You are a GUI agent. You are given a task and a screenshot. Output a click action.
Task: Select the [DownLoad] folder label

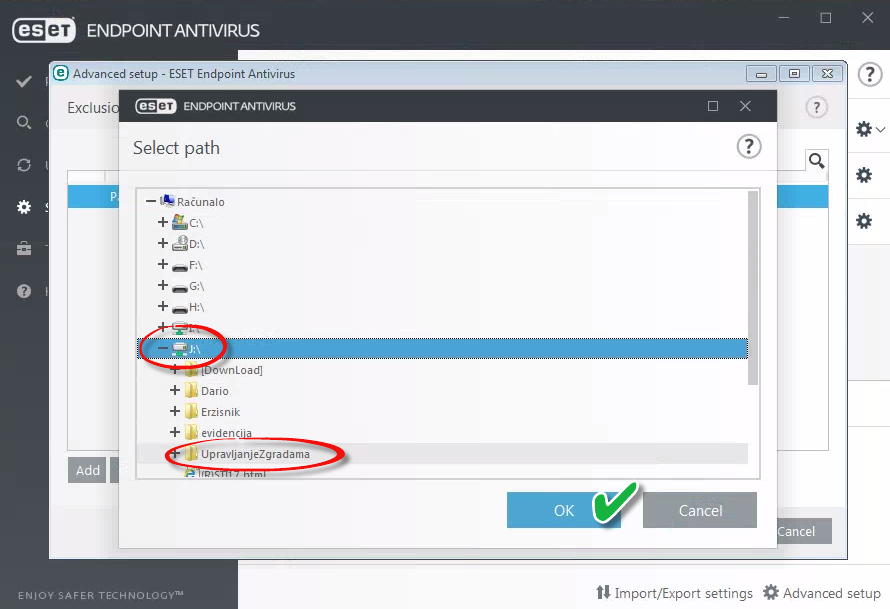pos(232,370)
